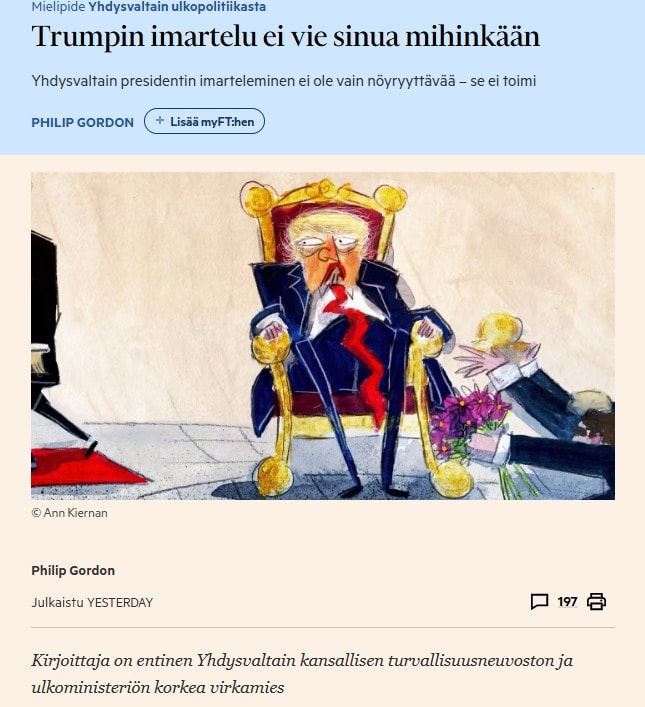This screenshot has width=645, height=707.
Task: Click the printer icon to print article
Action: point(596,601)
